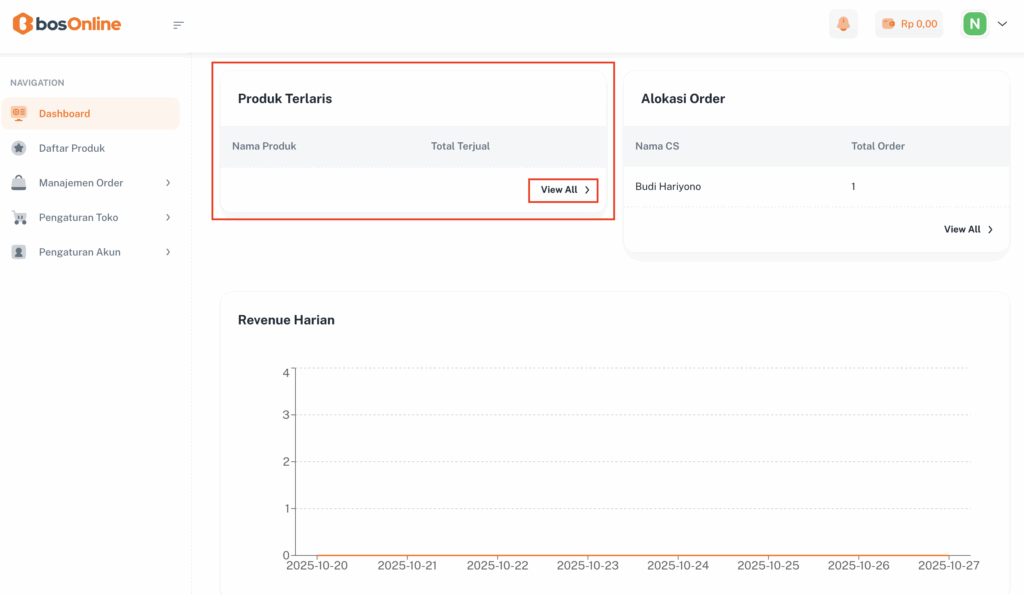Click View All under Produk Terlaris

point(564,190)
